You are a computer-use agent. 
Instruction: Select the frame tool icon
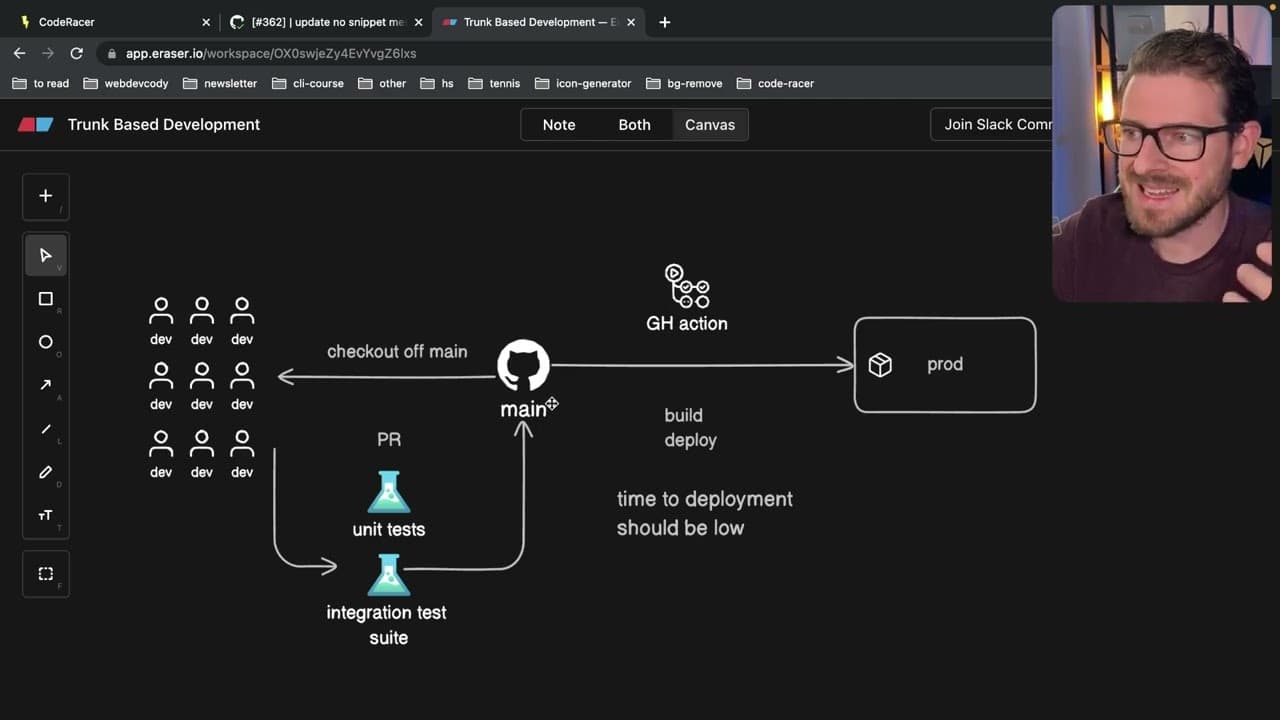tap(46, 574)
